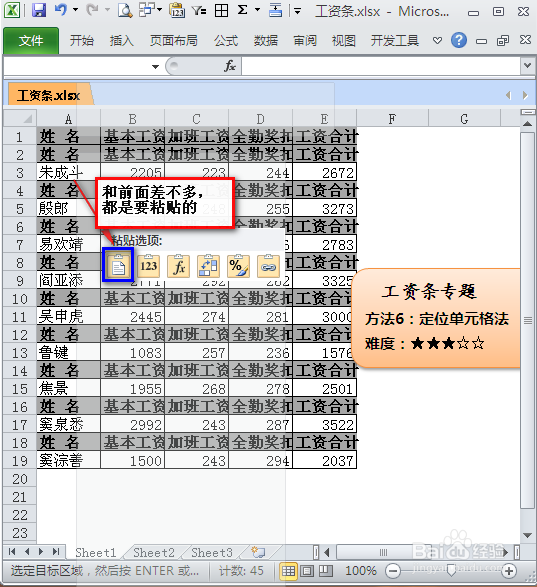The width and height of the screenshot is (537, 587).
Task: Choose the Paste option icon
Action: (x=118, y=265)
